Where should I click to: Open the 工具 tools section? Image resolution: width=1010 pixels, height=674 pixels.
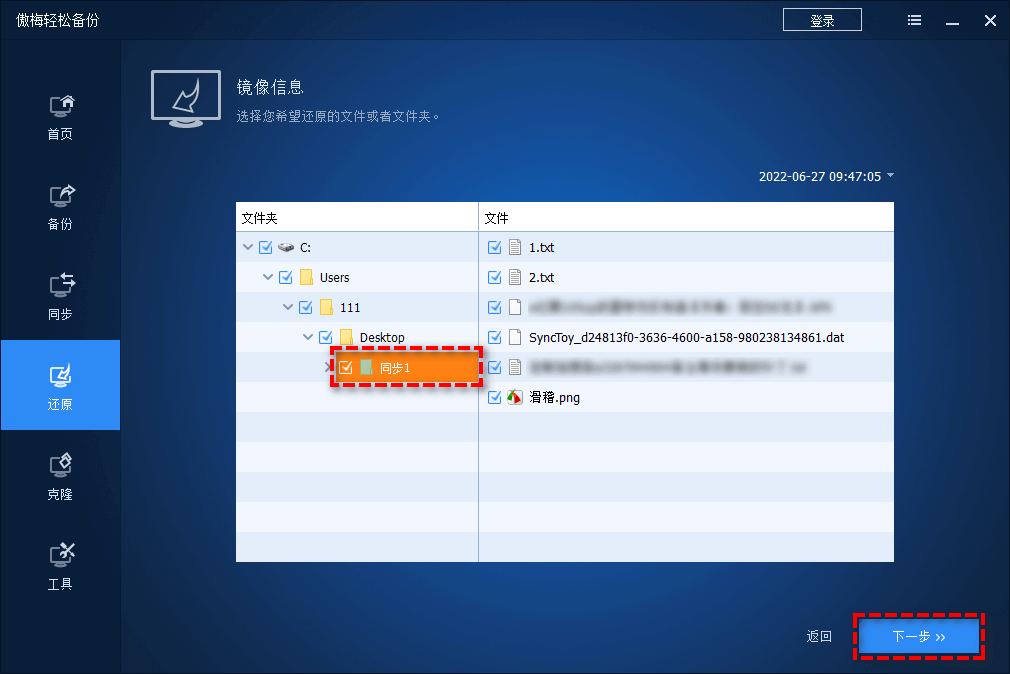pyautogui.click(x=59, y=565)
